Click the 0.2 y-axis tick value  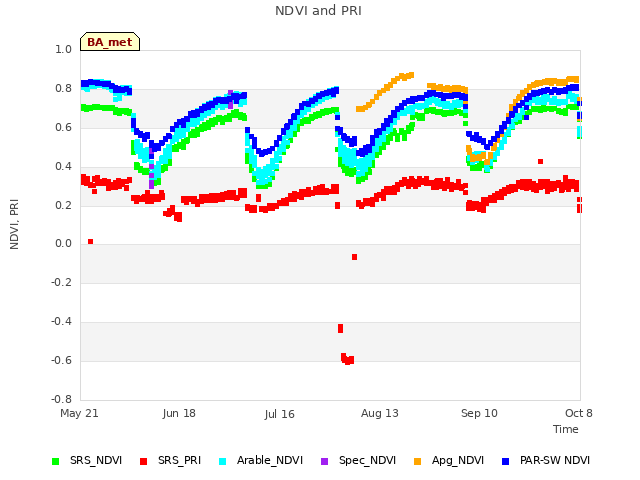pyautogui.click(x=63, y=205)
